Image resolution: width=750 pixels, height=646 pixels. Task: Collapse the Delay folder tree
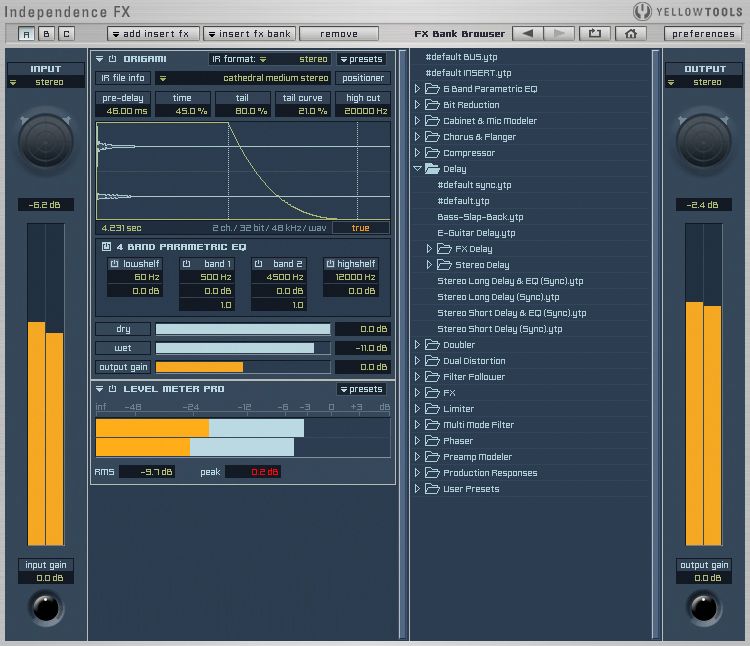tap(417, 168)
